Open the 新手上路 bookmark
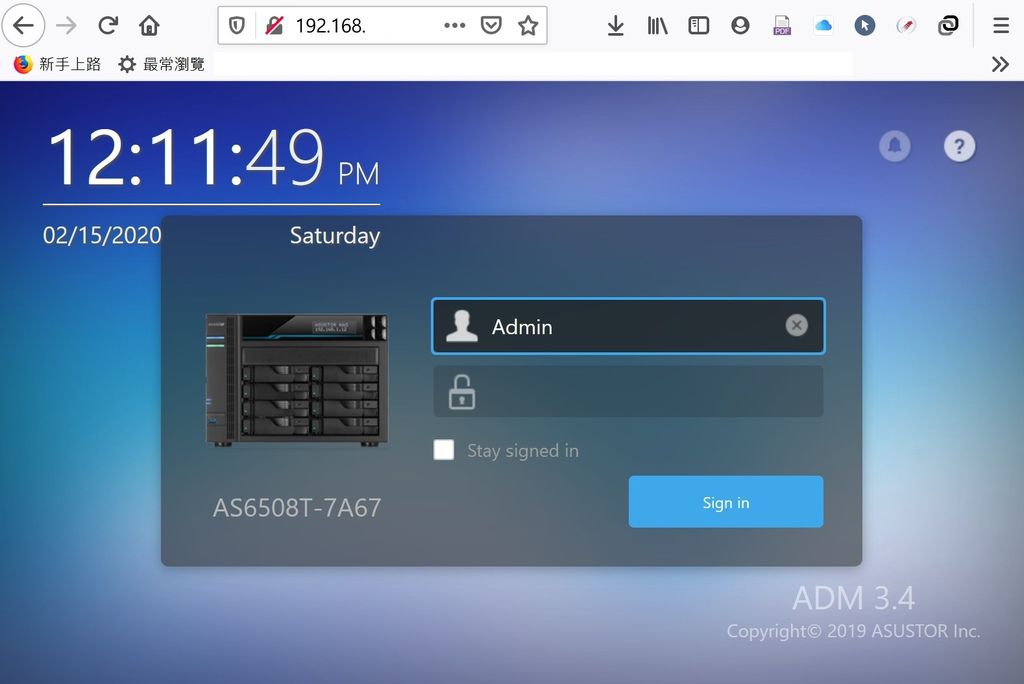 tap(57, 64)
